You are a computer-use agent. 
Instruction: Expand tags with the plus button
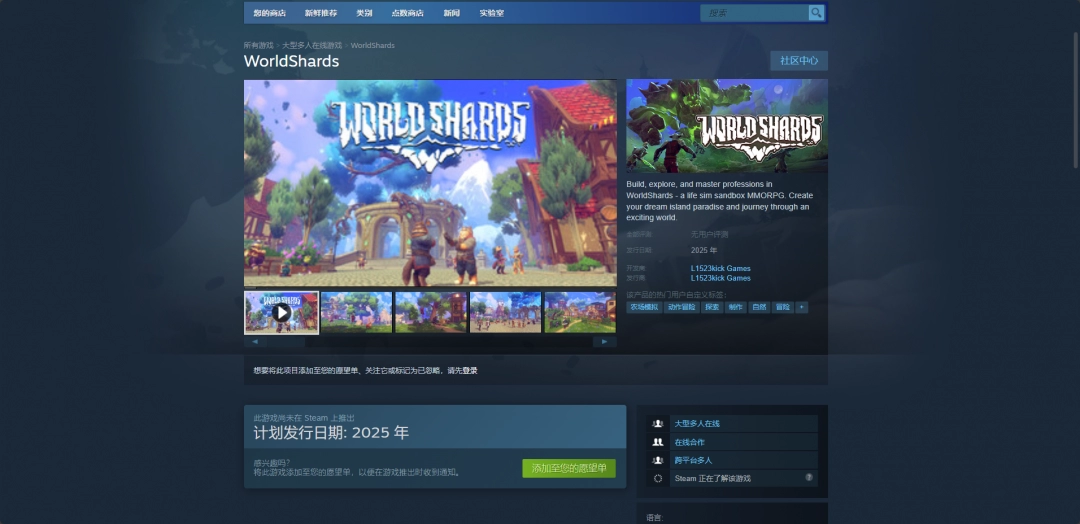801,307
